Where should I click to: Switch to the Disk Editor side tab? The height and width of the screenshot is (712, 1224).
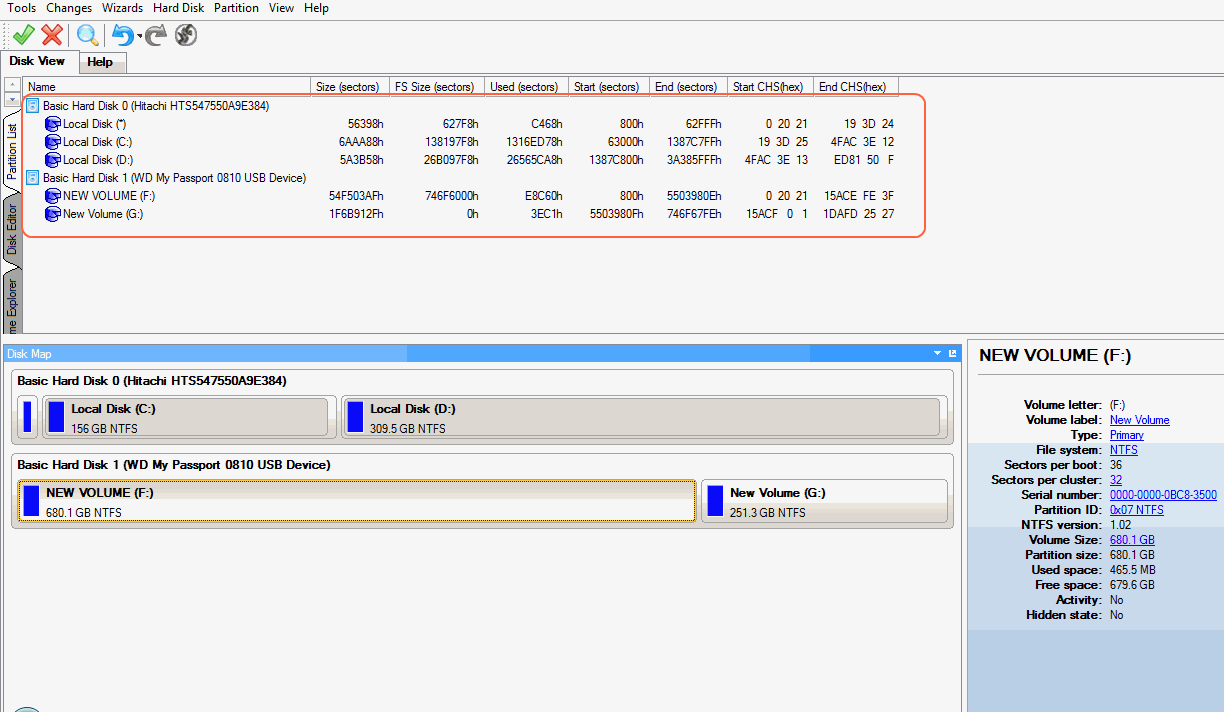point(12,231)
